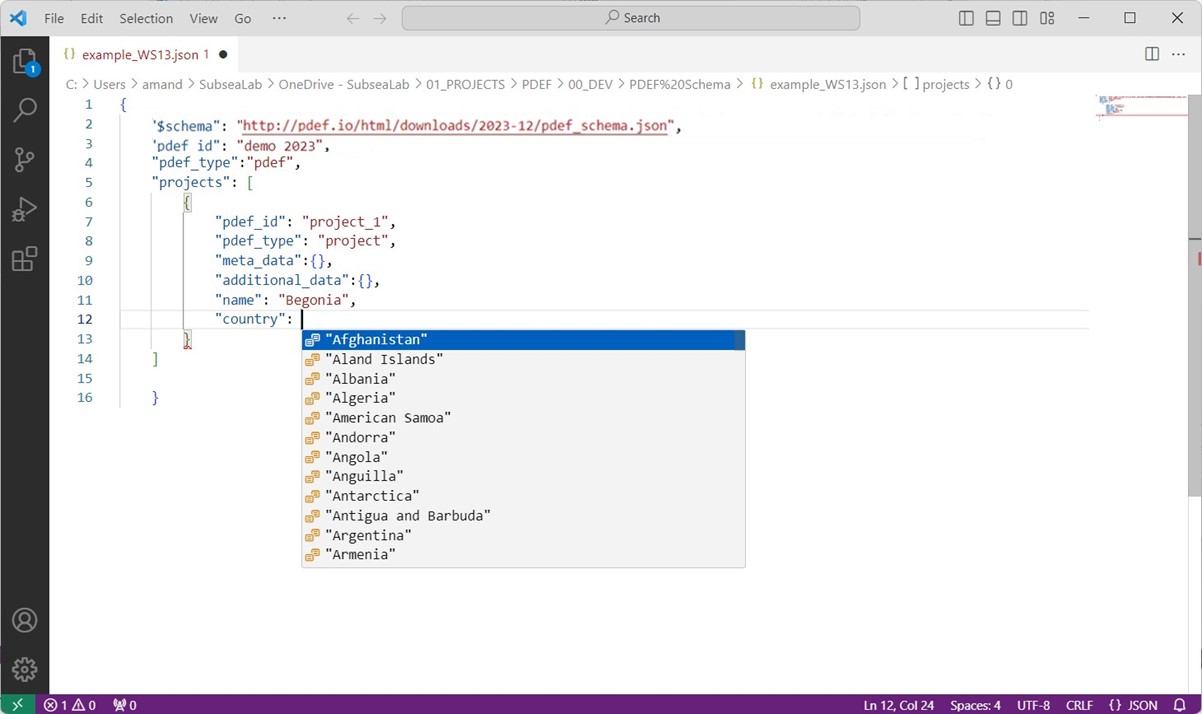Viewport: 1202px width, 714px height.
Task: Open the Search view in activity bar
Action: pos(24,110)
